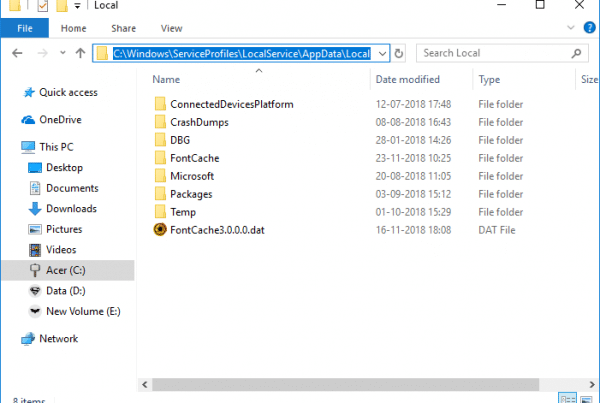Switch to the Home ribbon tab
The width and height of the screenshot is (600, 403).
coord(73,28)
